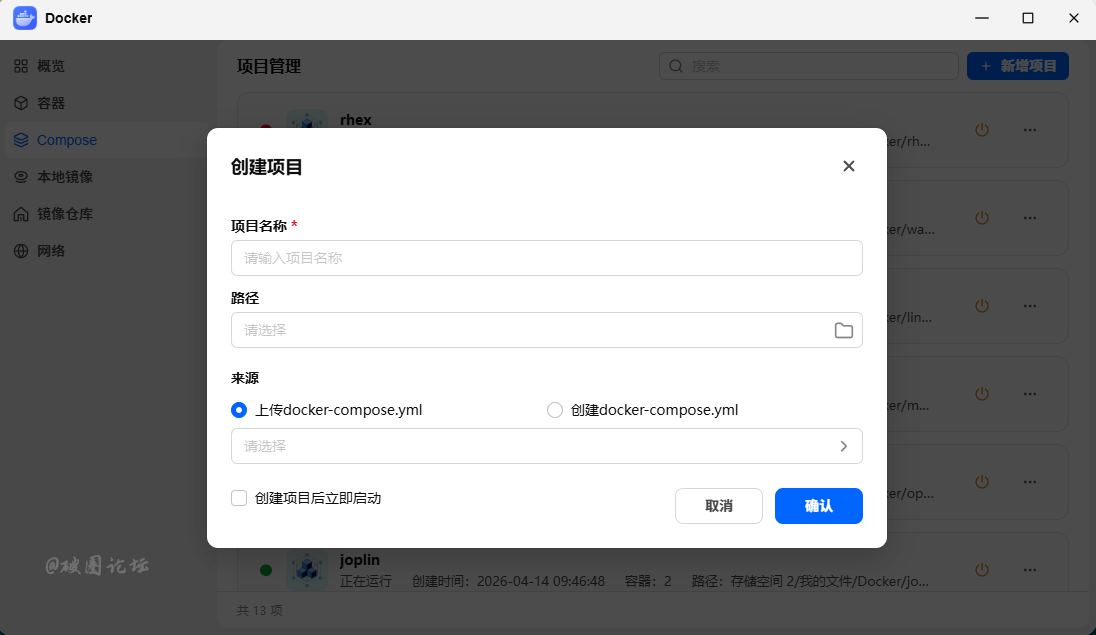
Task: Click the joplin project name
Action: [360, 559]
